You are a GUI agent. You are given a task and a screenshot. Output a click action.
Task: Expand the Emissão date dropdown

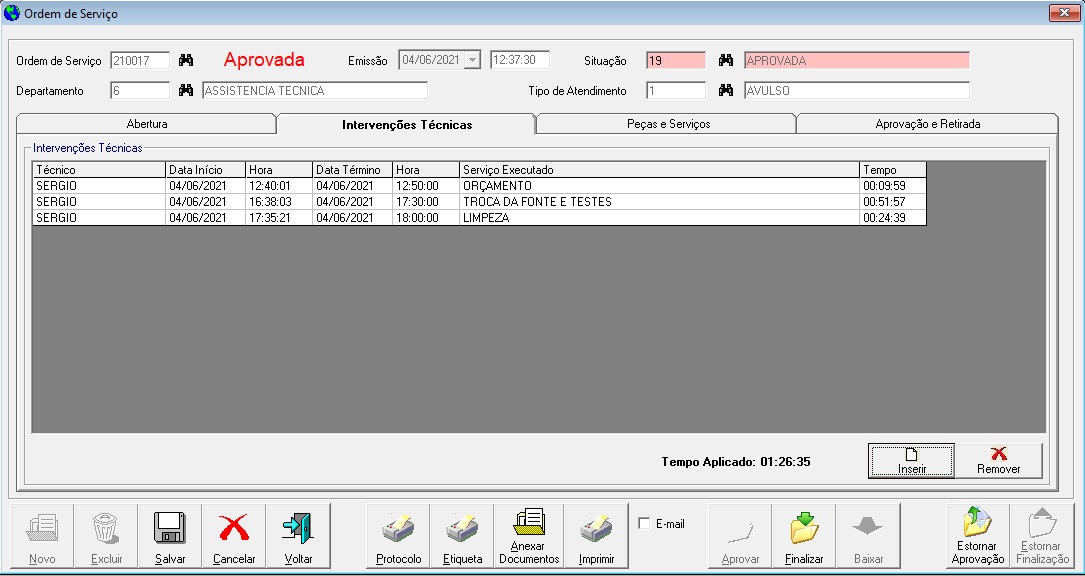coord(472,60)
